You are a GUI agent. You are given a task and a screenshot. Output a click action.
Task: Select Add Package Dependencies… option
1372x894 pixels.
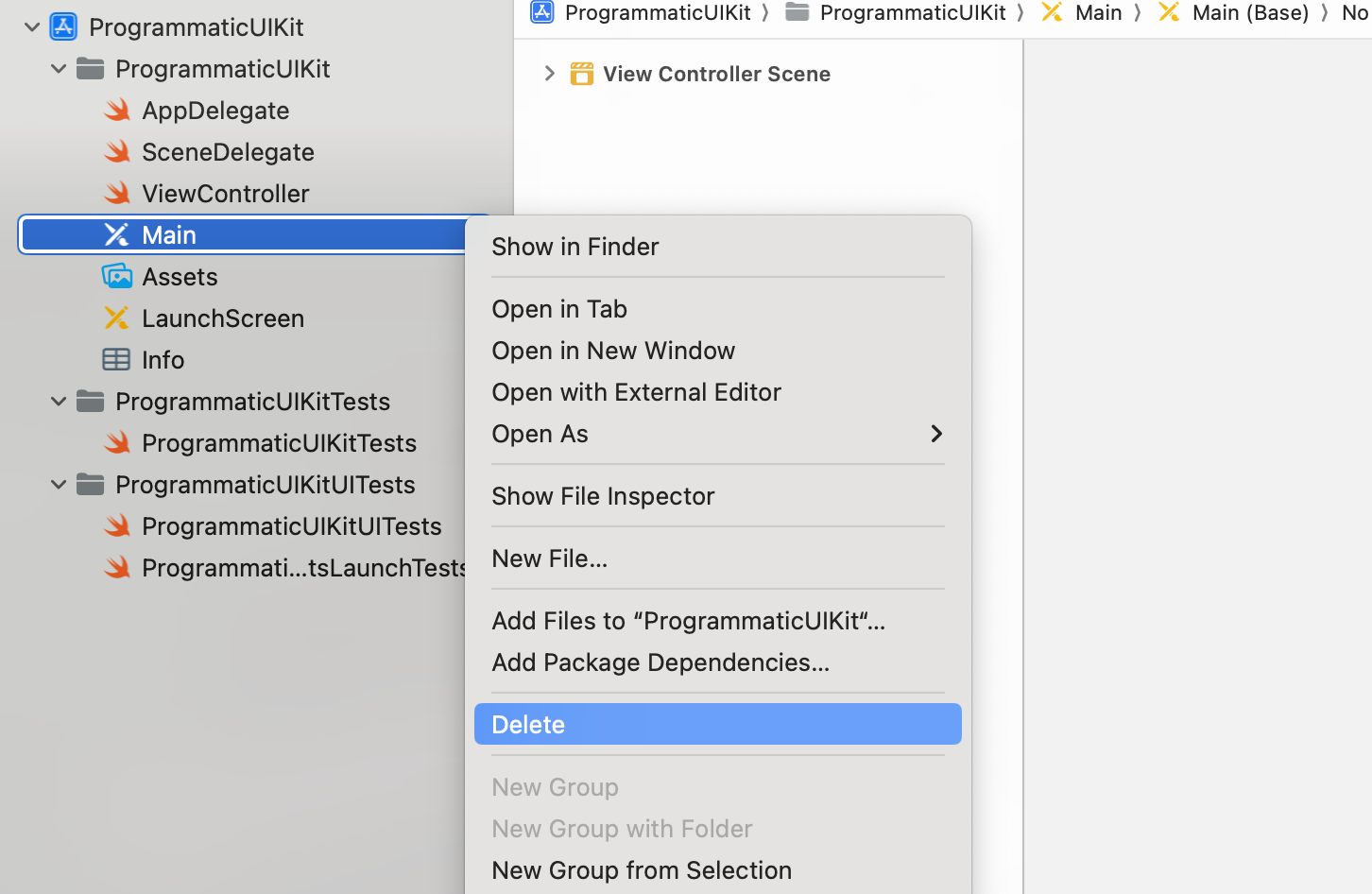[660, 662]
